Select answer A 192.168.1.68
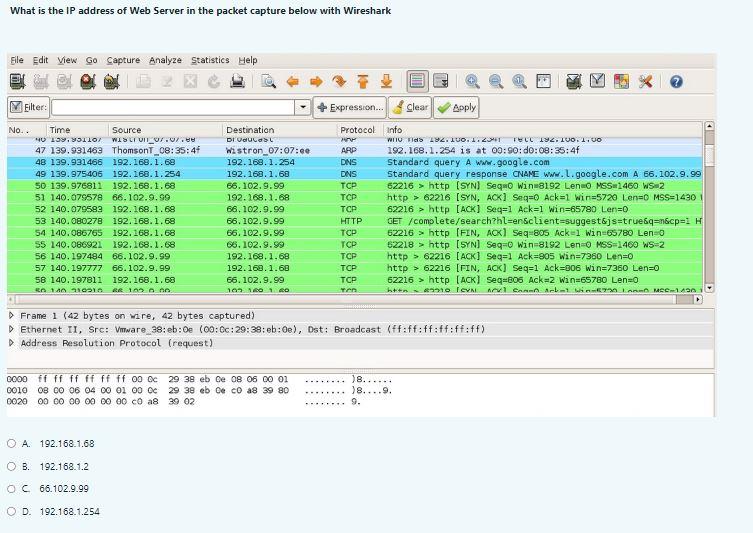This screenshot has width=753, height=533. (x=12, y=444)
